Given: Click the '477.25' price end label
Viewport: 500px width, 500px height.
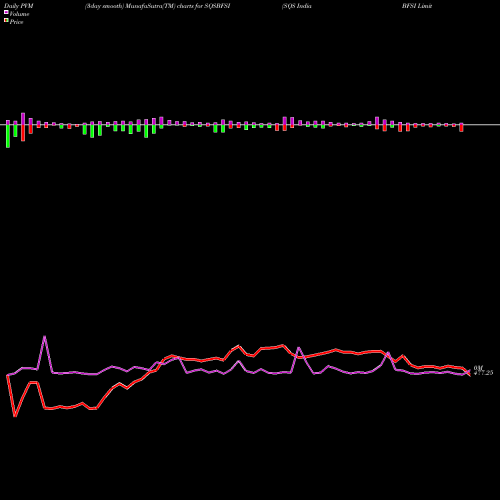Looking at the screenshot, I should click(483, 373).
